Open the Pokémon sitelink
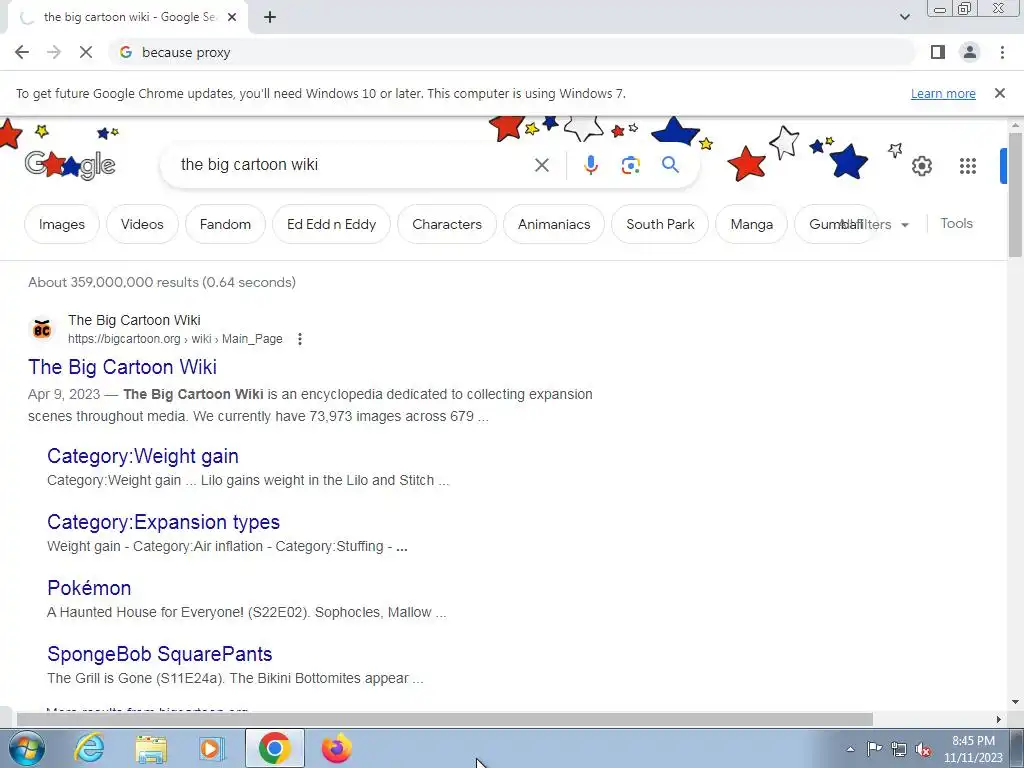1024x768 pixels. click(x=89, y=588)
